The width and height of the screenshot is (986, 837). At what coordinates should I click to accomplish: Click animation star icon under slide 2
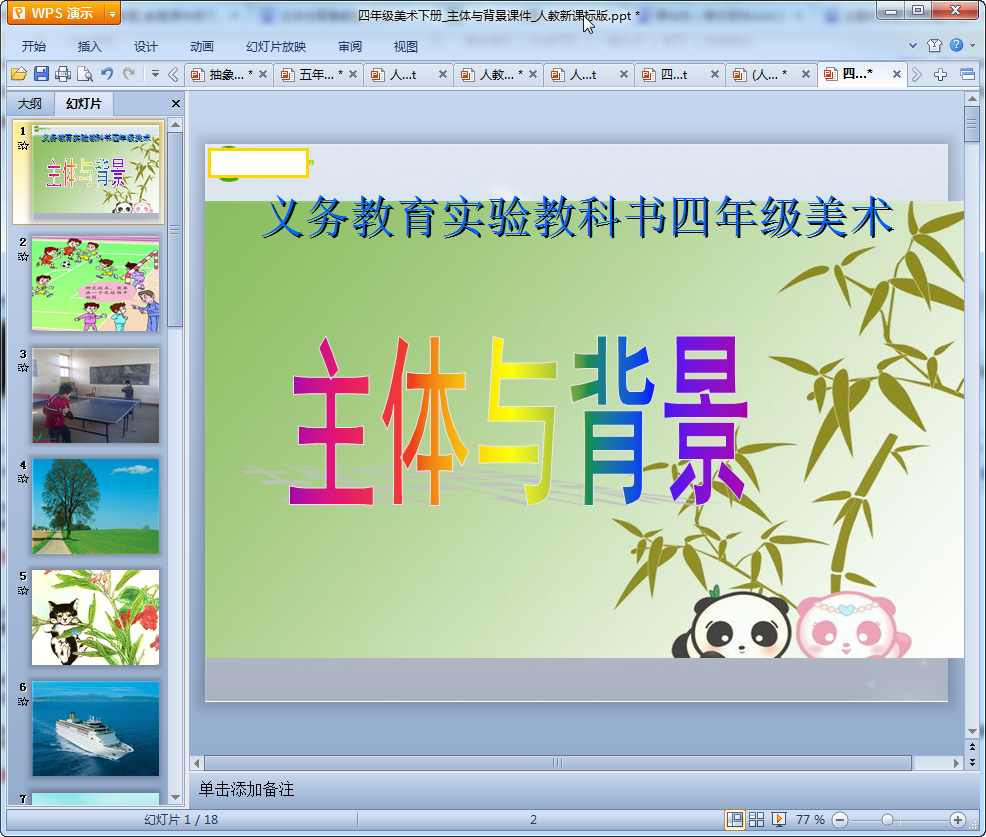23,257
